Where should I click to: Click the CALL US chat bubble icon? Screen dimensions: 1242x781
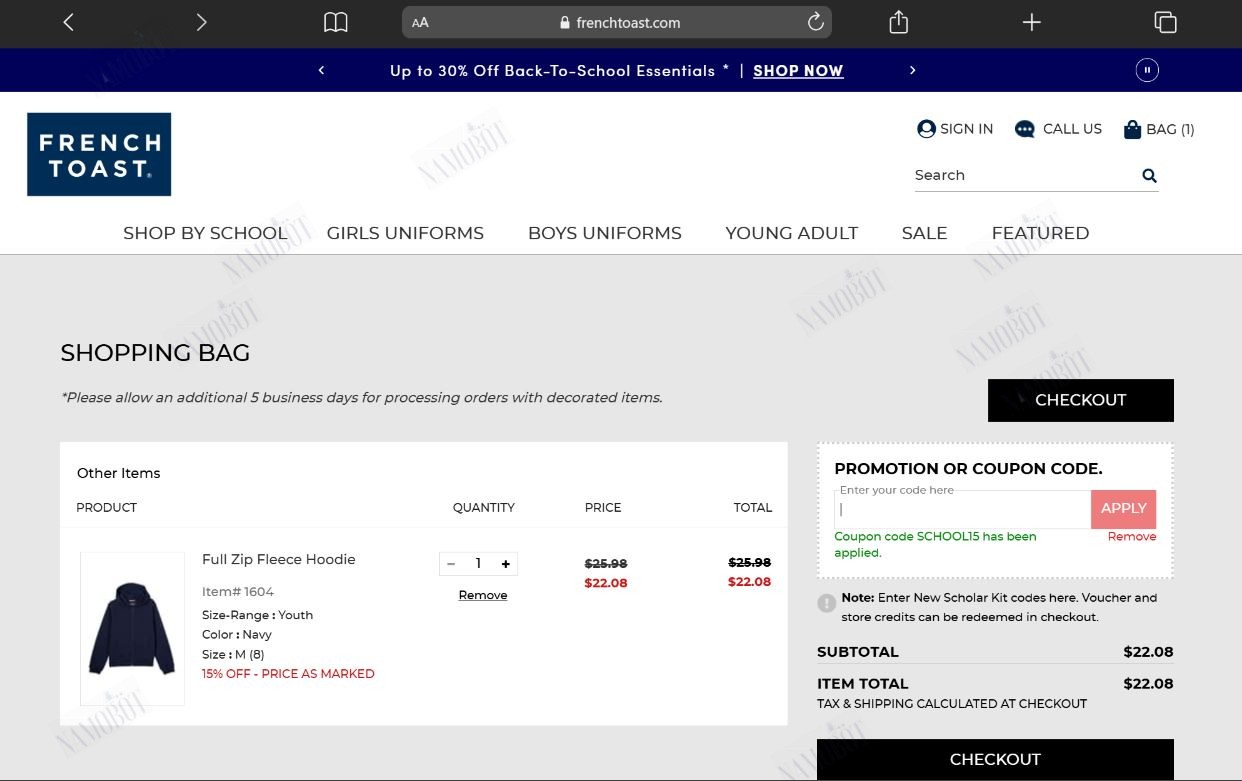pyautogui.click(x=1025, y=129)
